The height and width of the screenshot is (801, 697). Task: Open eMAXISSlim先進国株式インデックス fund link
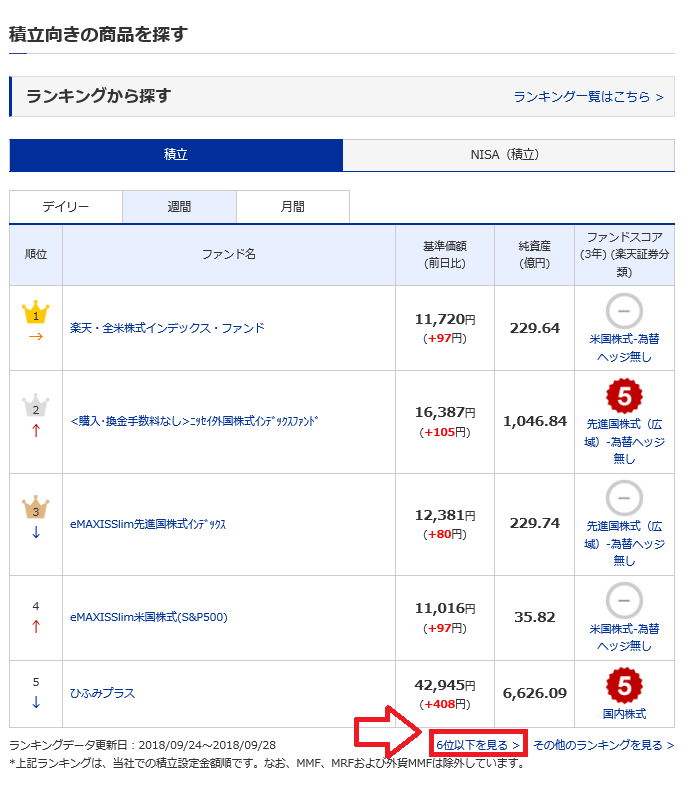148,524
